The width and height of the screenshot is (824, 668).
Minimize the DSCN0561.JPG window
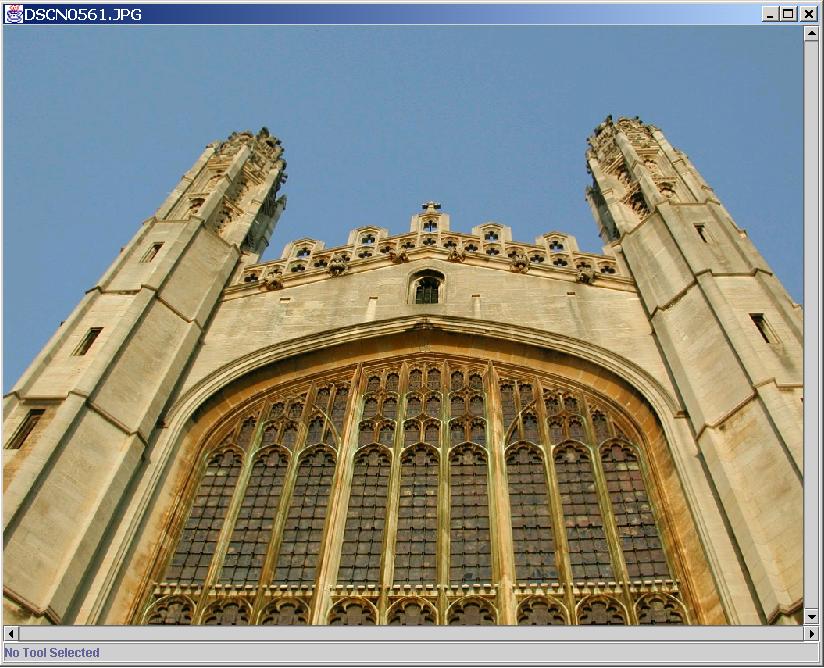[769, 14]
